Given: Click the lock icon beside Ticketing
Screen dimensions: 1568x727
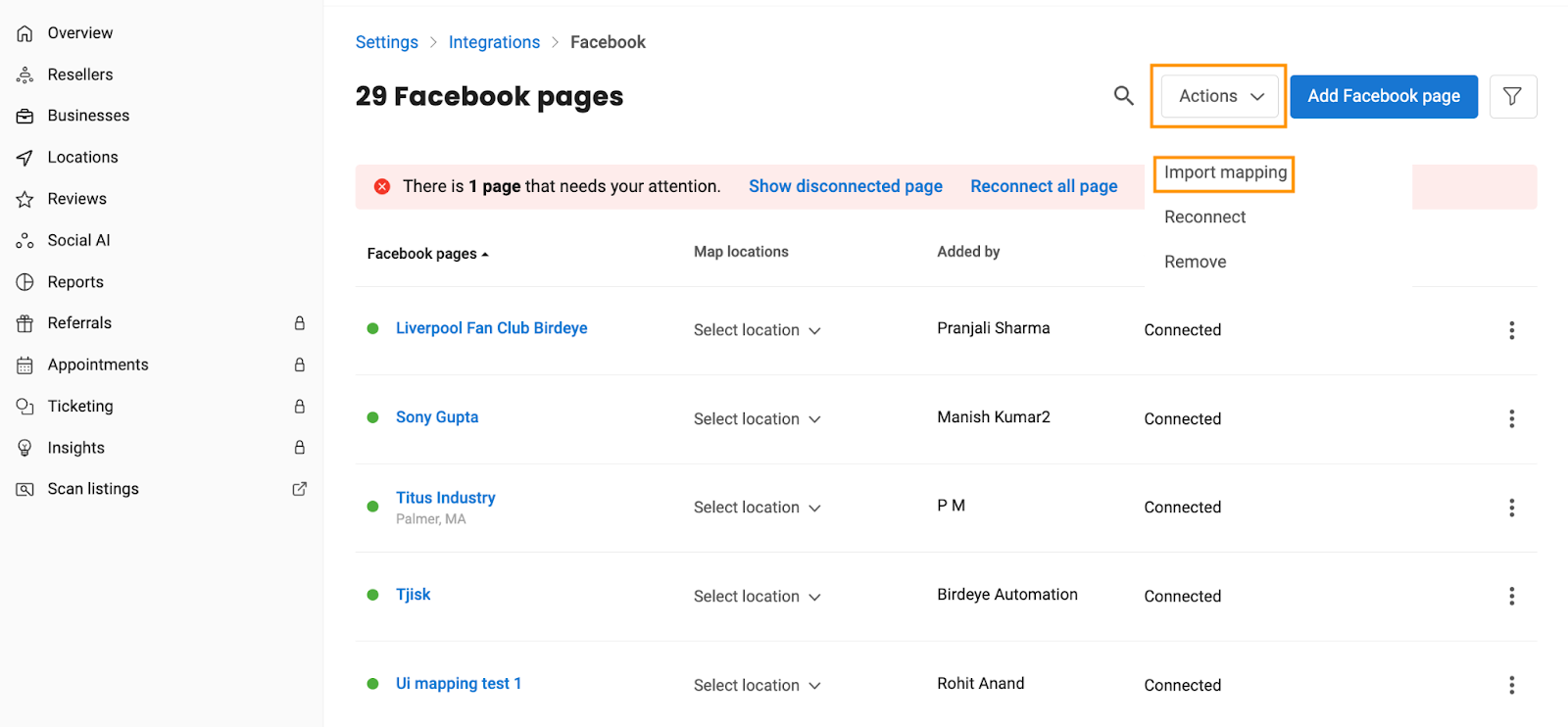Looking at the screenshot, I should 300,406.
